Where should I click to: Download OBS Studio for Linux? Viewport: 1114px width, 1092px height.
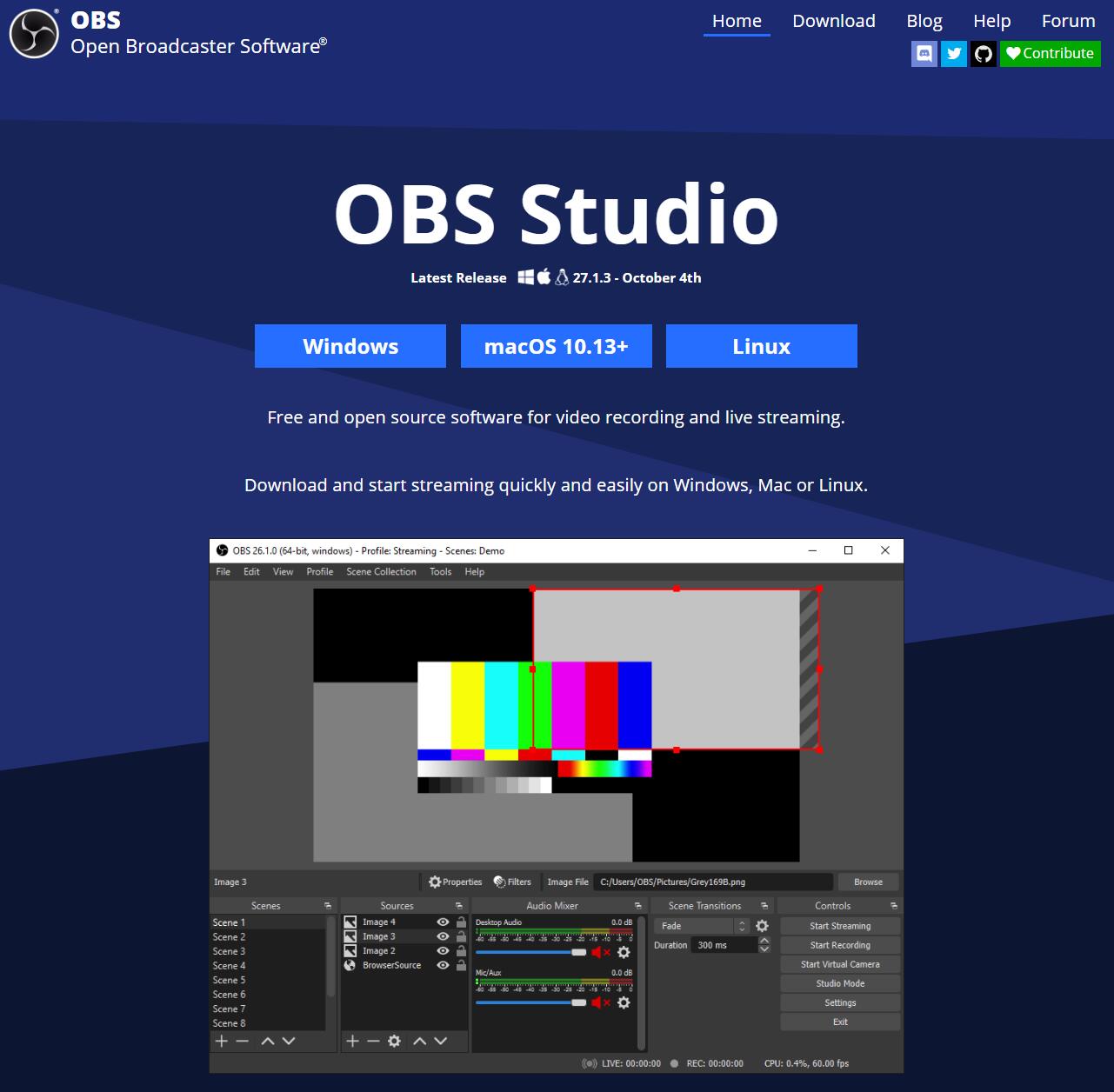tap(762, 346)
